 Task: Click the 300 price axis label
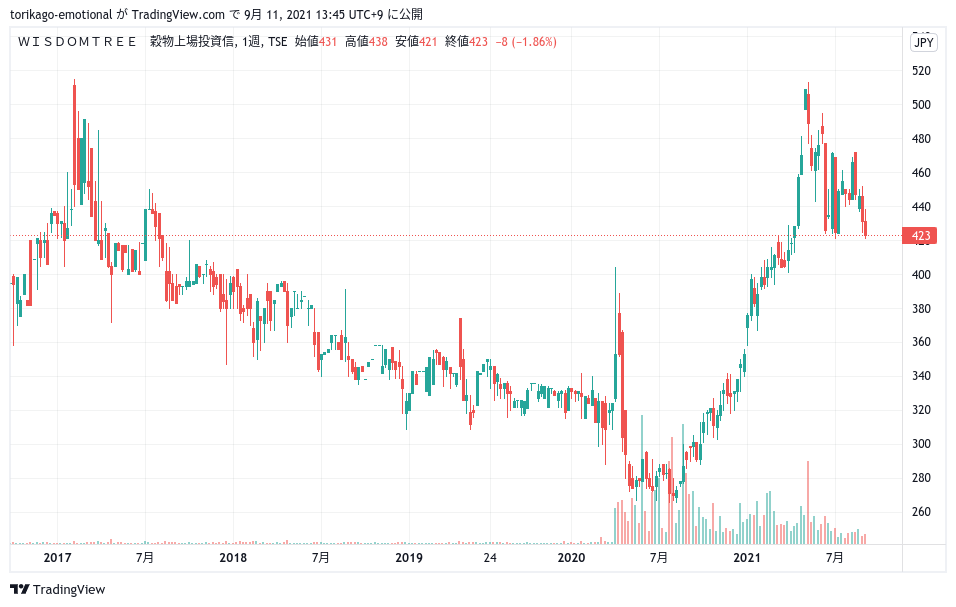click(x=921, y=444)
